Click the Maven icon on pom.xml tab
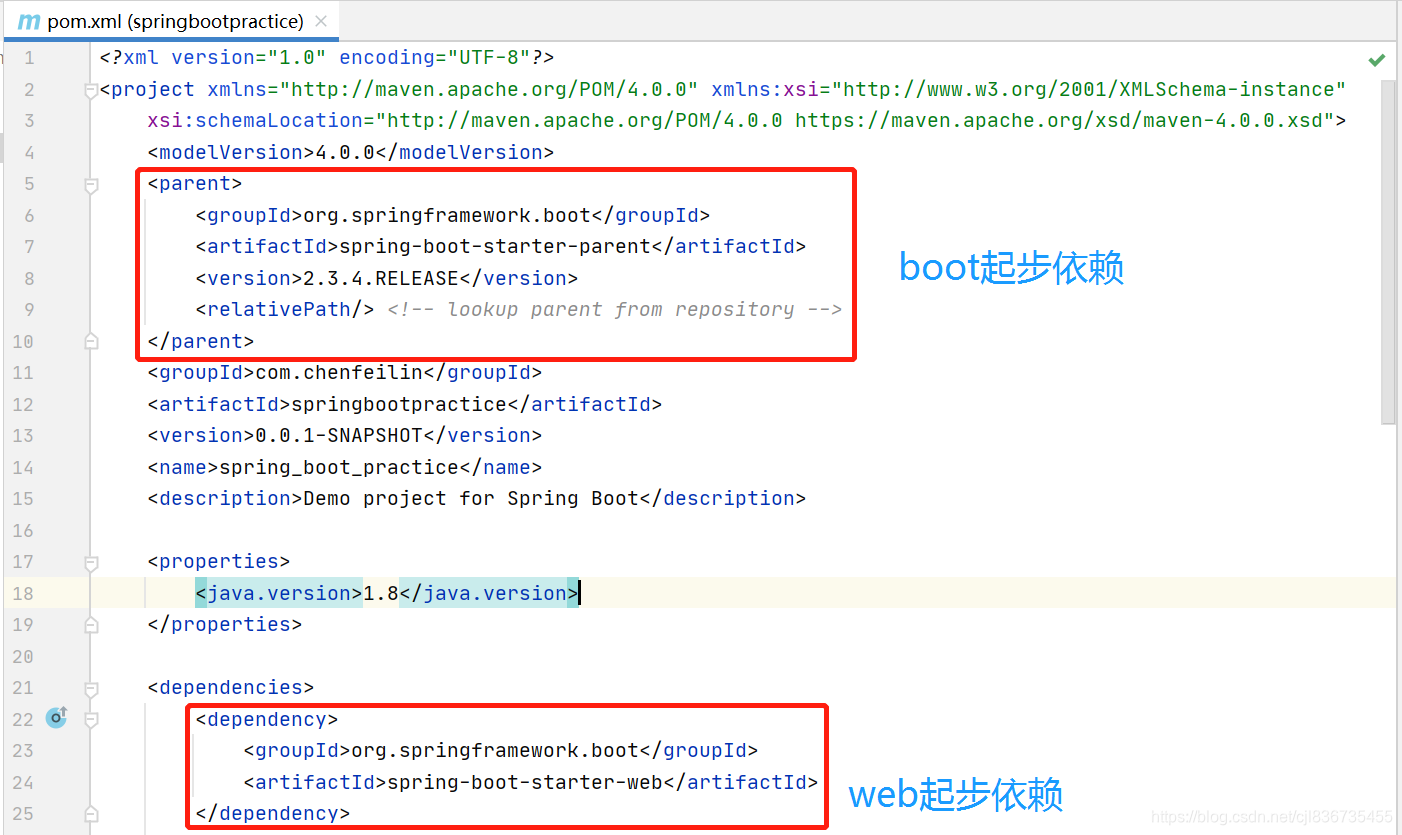Image resolution: width=1402 pixels, height=835 pixels. [x=29, y=21]
